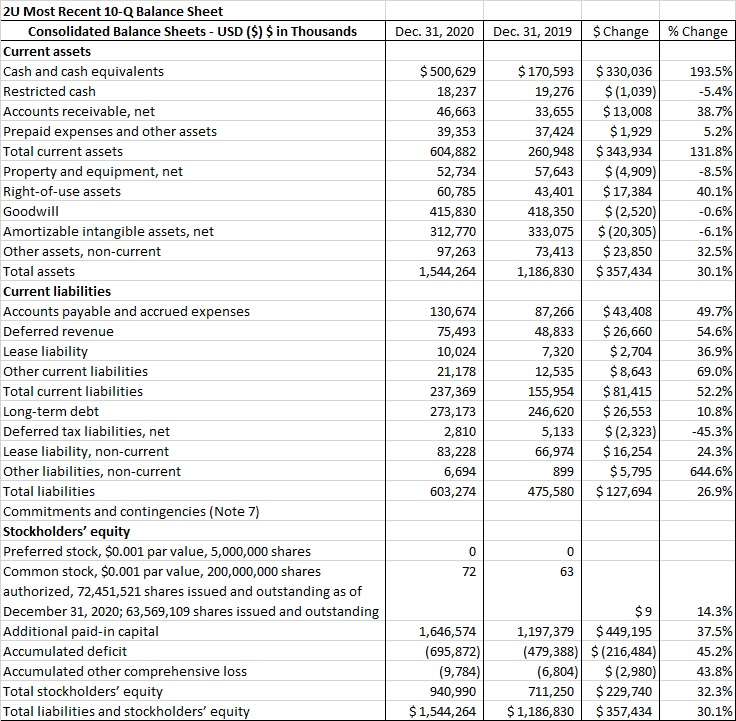This screenshot has height=721, width=736.
Task: Select the $500,629 cash value cell
Action: click(435, 71)
